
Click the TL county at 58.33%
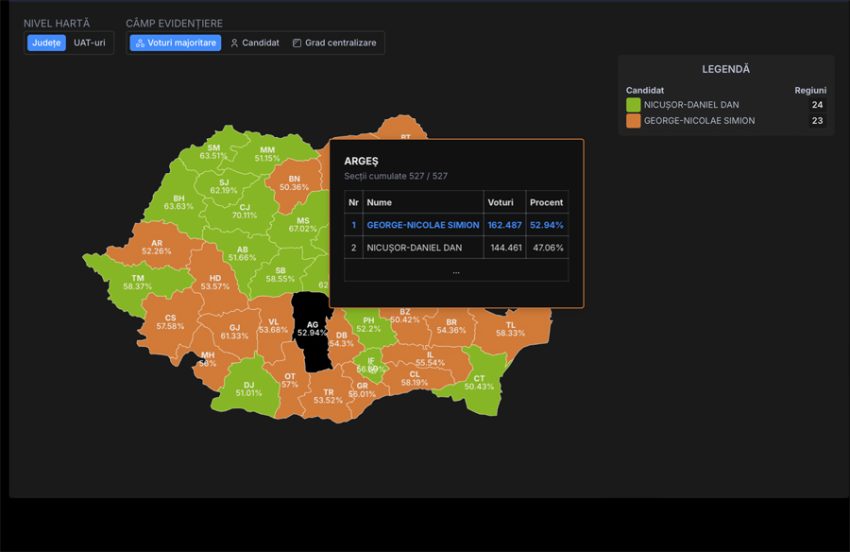(x=510, y=328)
